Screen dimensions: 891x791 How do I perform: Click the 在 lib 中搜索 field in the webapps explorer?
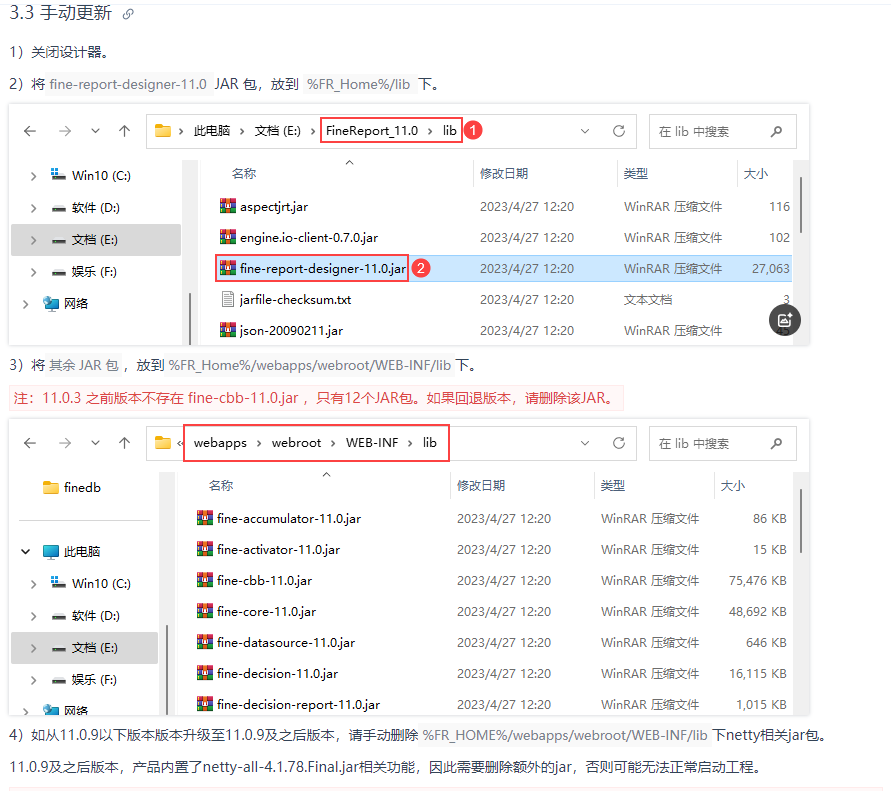[x=723, y=443]
